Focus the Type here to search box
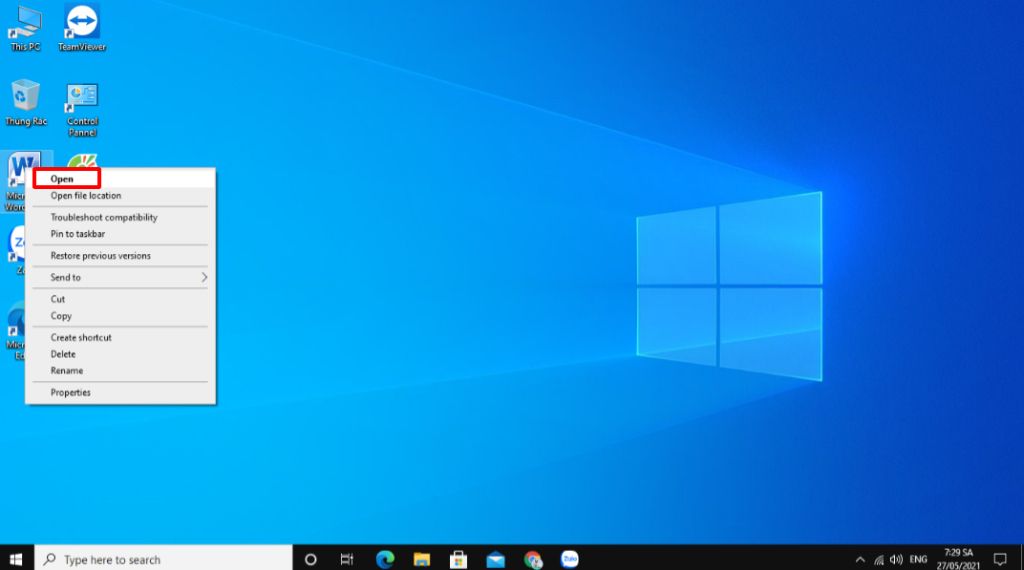1024x570 pixels. point(163,559)
